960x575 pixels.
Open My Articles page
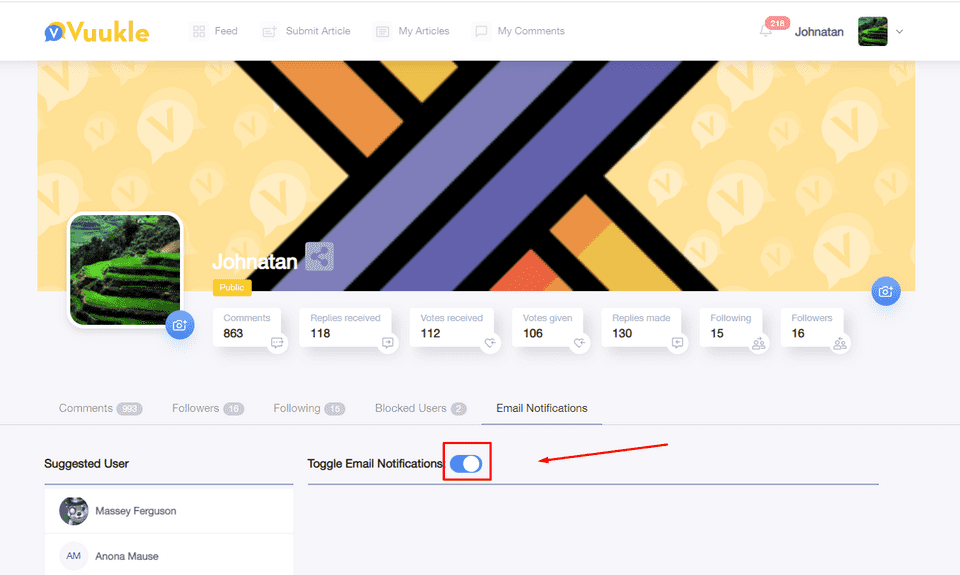pyautogui.click(x=412, y=32)
